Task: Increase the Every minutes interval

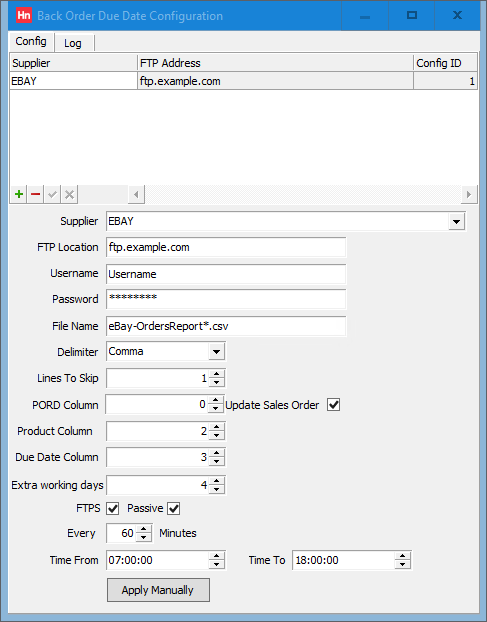Action: coord(144,529)
